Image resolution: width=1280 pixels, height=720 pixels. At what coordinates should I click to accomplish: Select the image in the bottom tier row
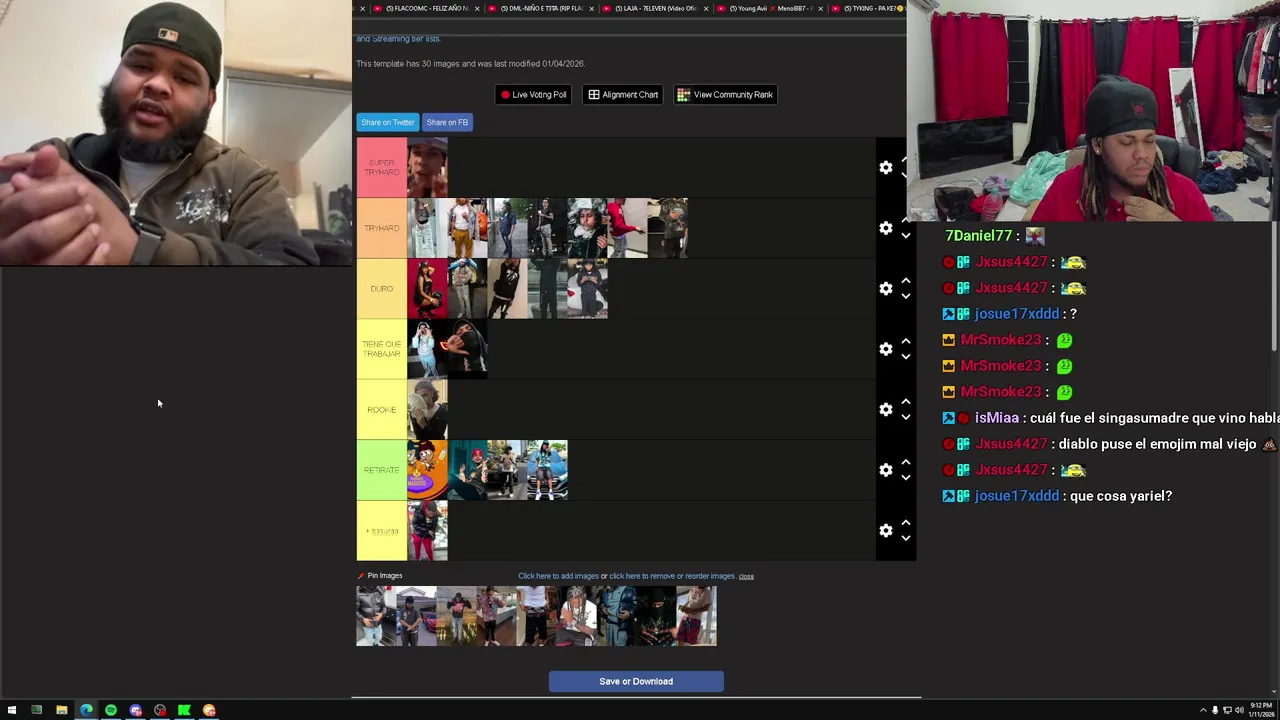tap(427, 530)
